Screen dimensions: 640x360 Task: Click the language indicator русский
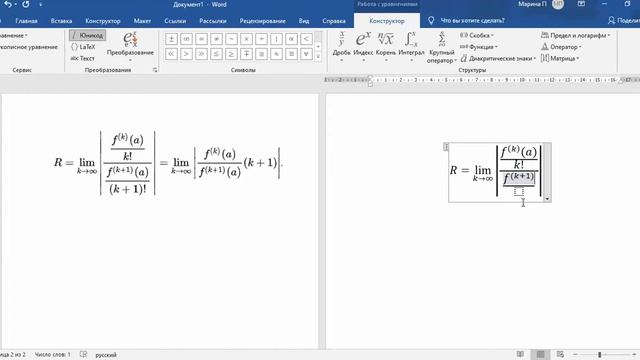click(106, 355)
